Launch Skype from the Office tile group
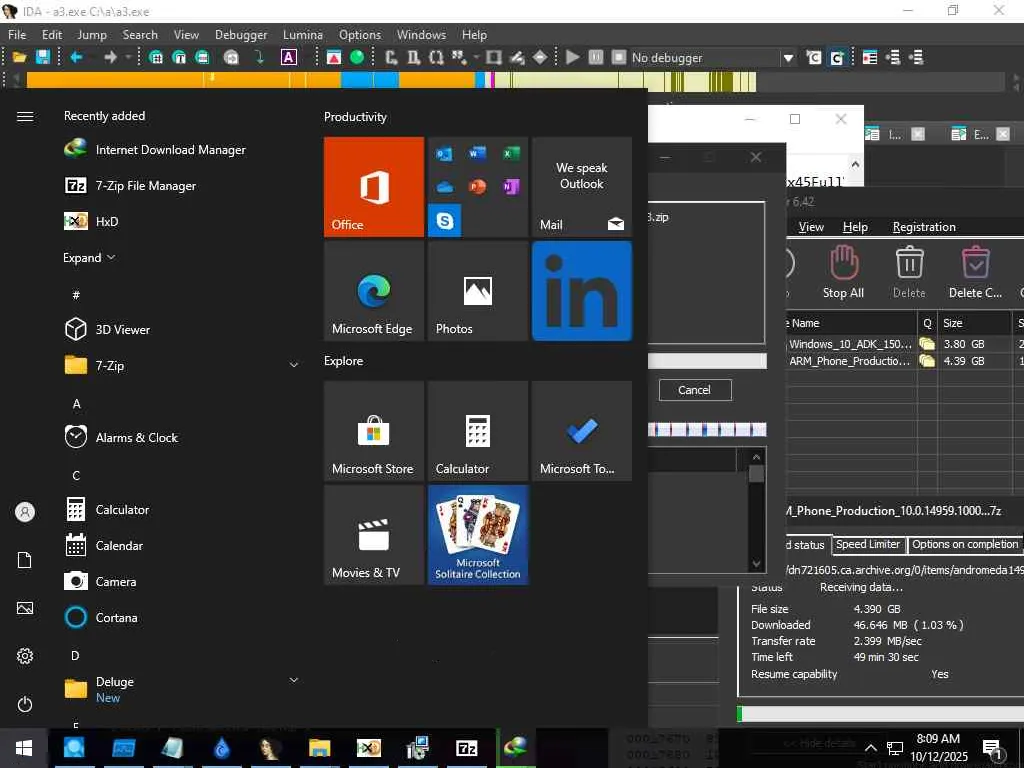The height and width of the screenshot is (768, 1024). [445, 221]
